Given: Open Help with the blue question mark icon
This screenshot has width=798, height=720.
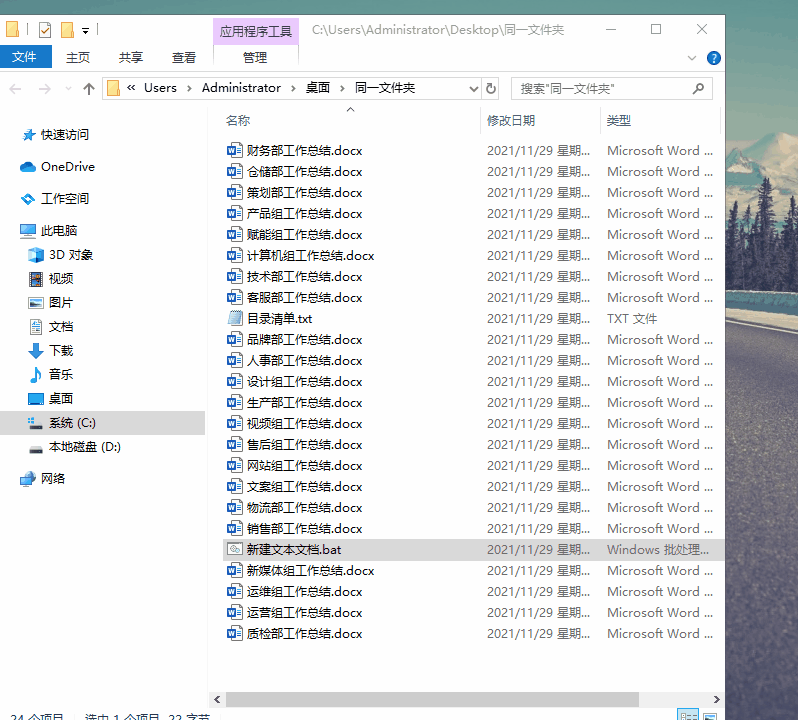Looking at the screenshot, I should pyautogui.click(x=714, y=58).
